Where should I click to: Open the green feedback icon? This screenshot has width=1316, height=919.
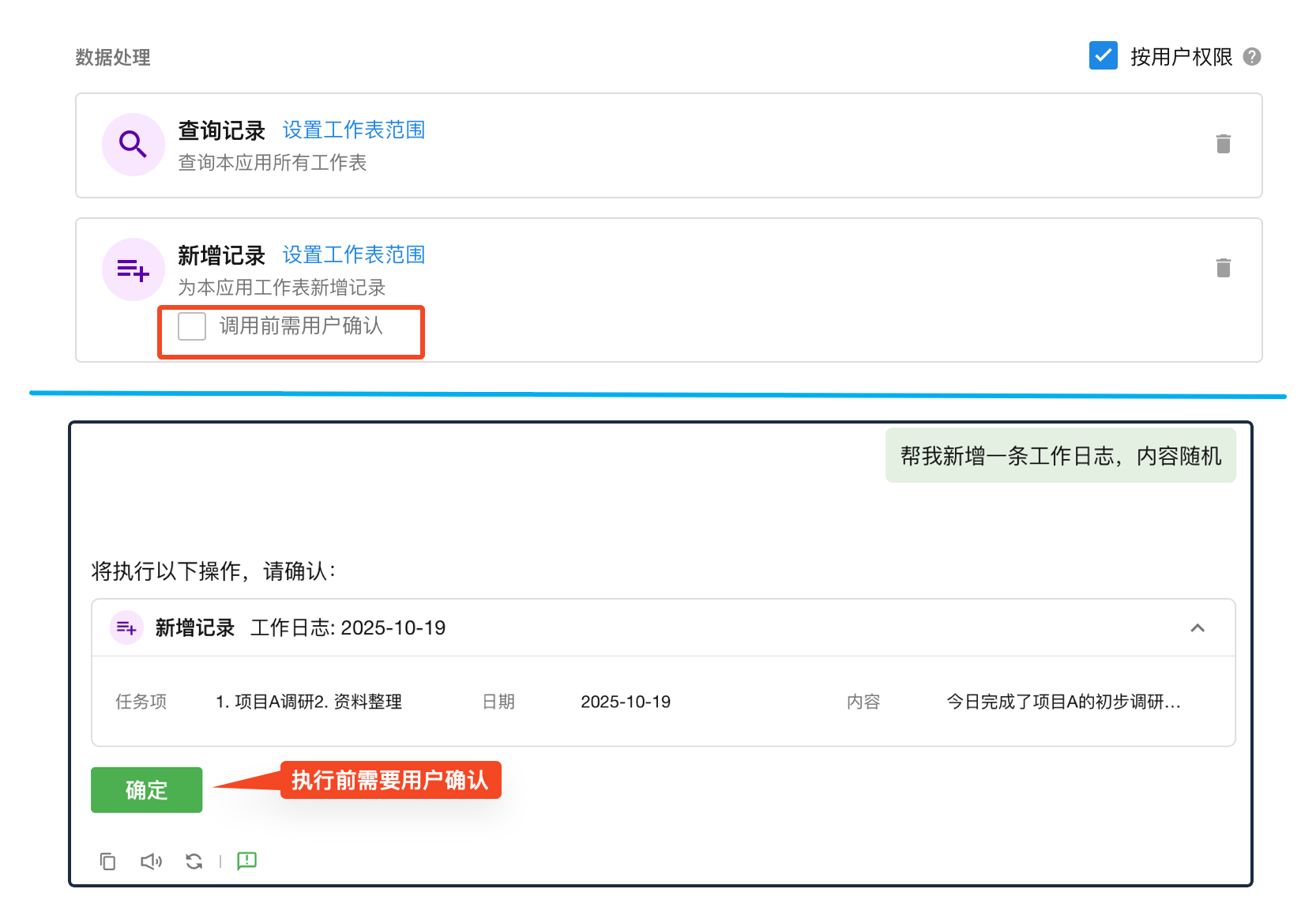pyautogui.click(x=246, y=861)
